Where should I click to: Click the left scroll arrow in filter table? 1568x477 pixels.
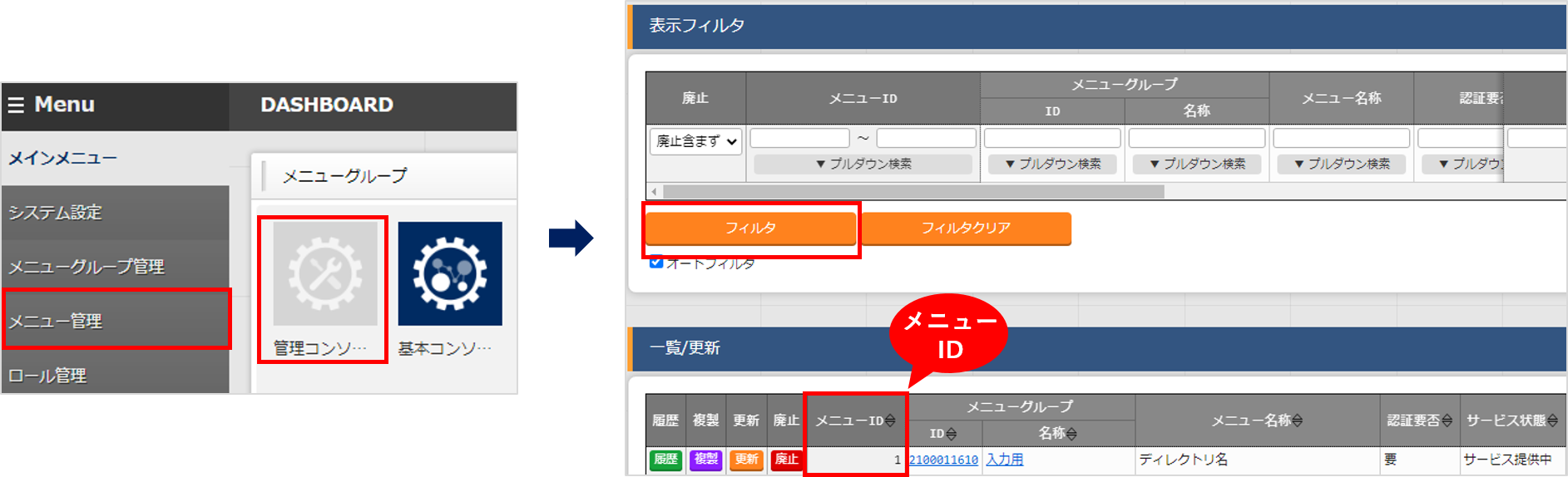[x=655, y=192]
